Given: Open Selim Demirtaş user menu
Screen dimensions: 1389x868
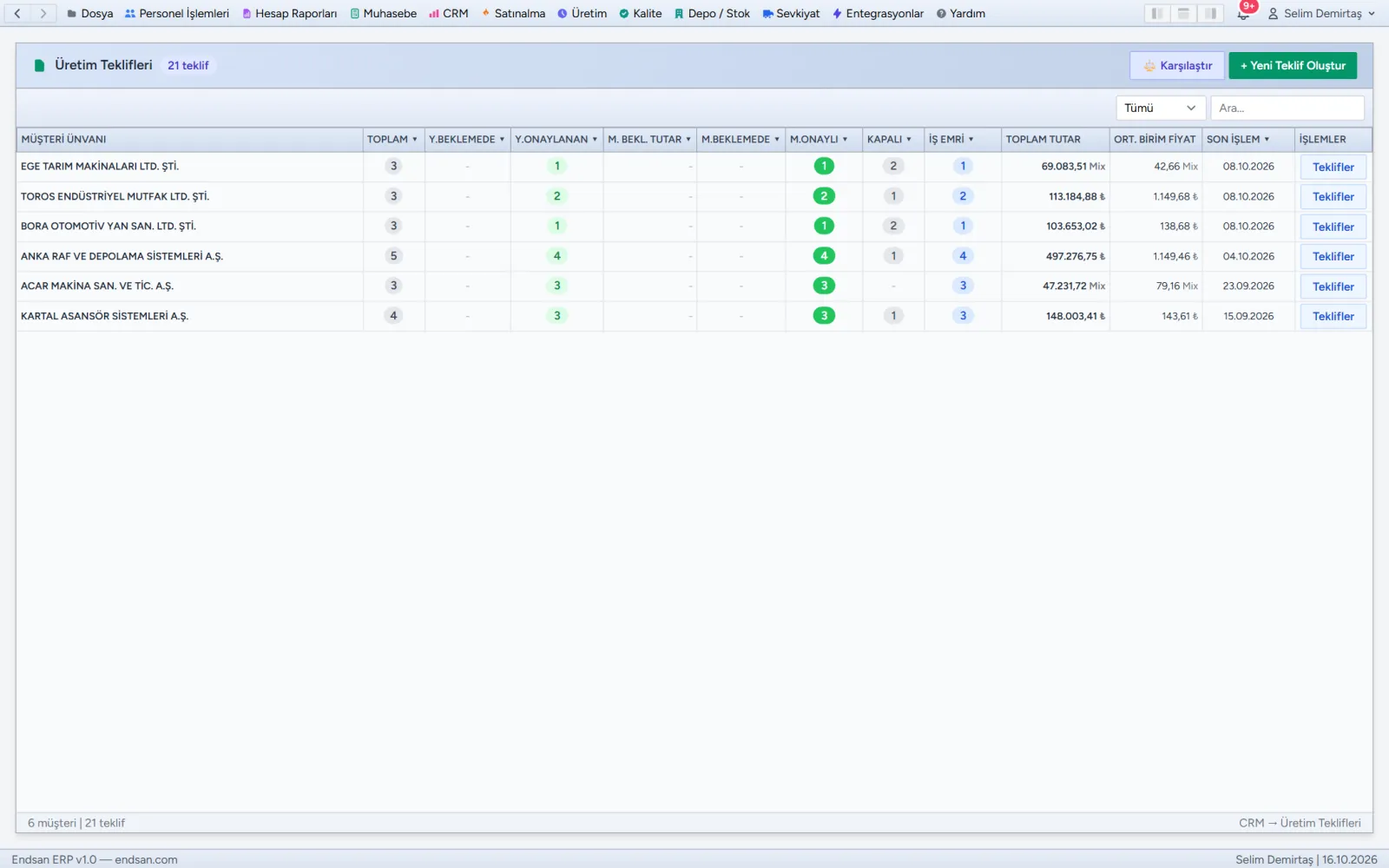Looking at the screenshot, I should (1322, 13).
